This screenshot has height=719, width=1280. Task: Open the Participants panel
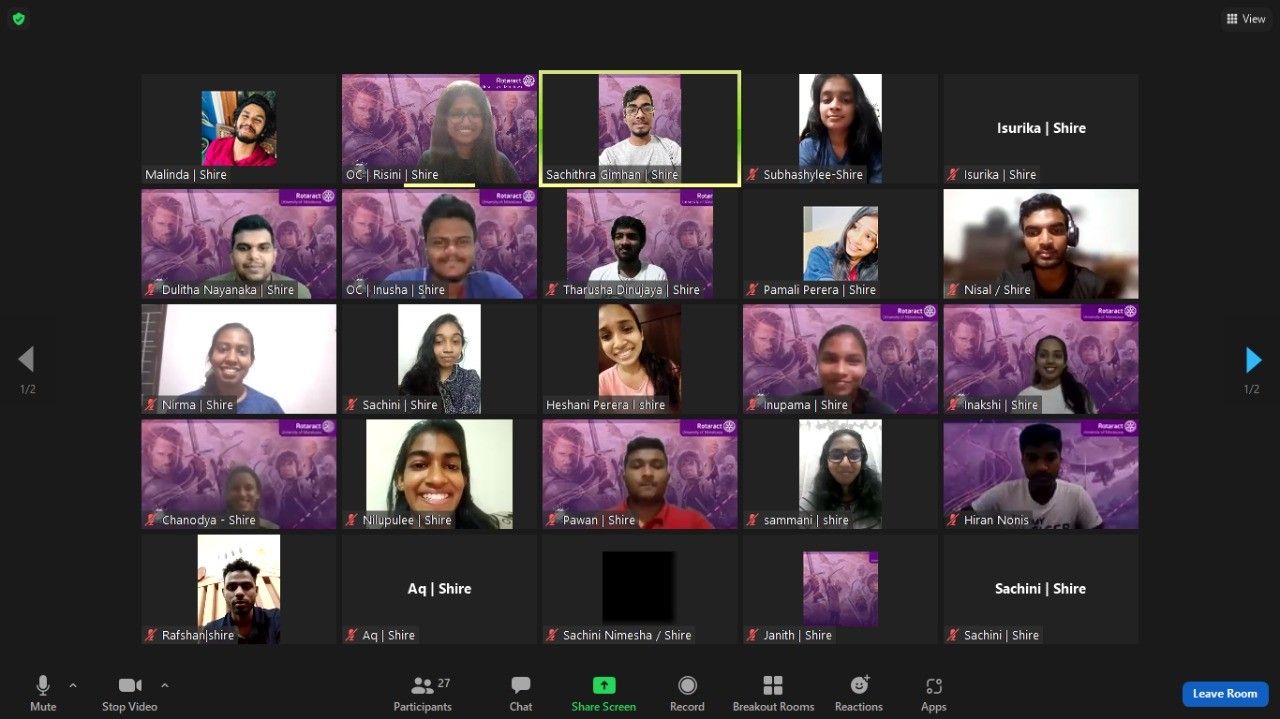pos(422,693)
